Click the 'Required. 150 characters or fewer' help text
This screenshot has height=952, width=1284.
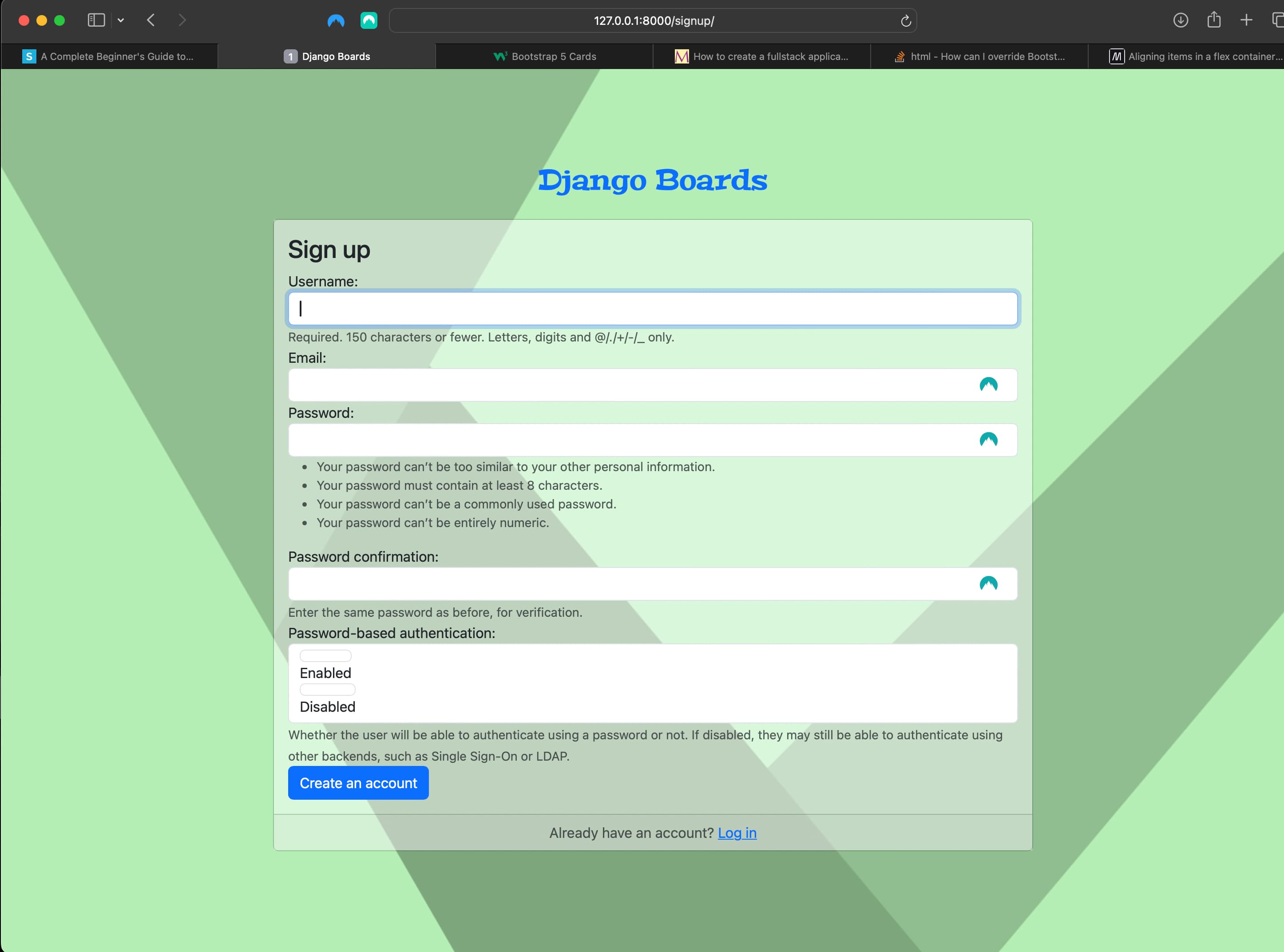(x=481, y=337)
